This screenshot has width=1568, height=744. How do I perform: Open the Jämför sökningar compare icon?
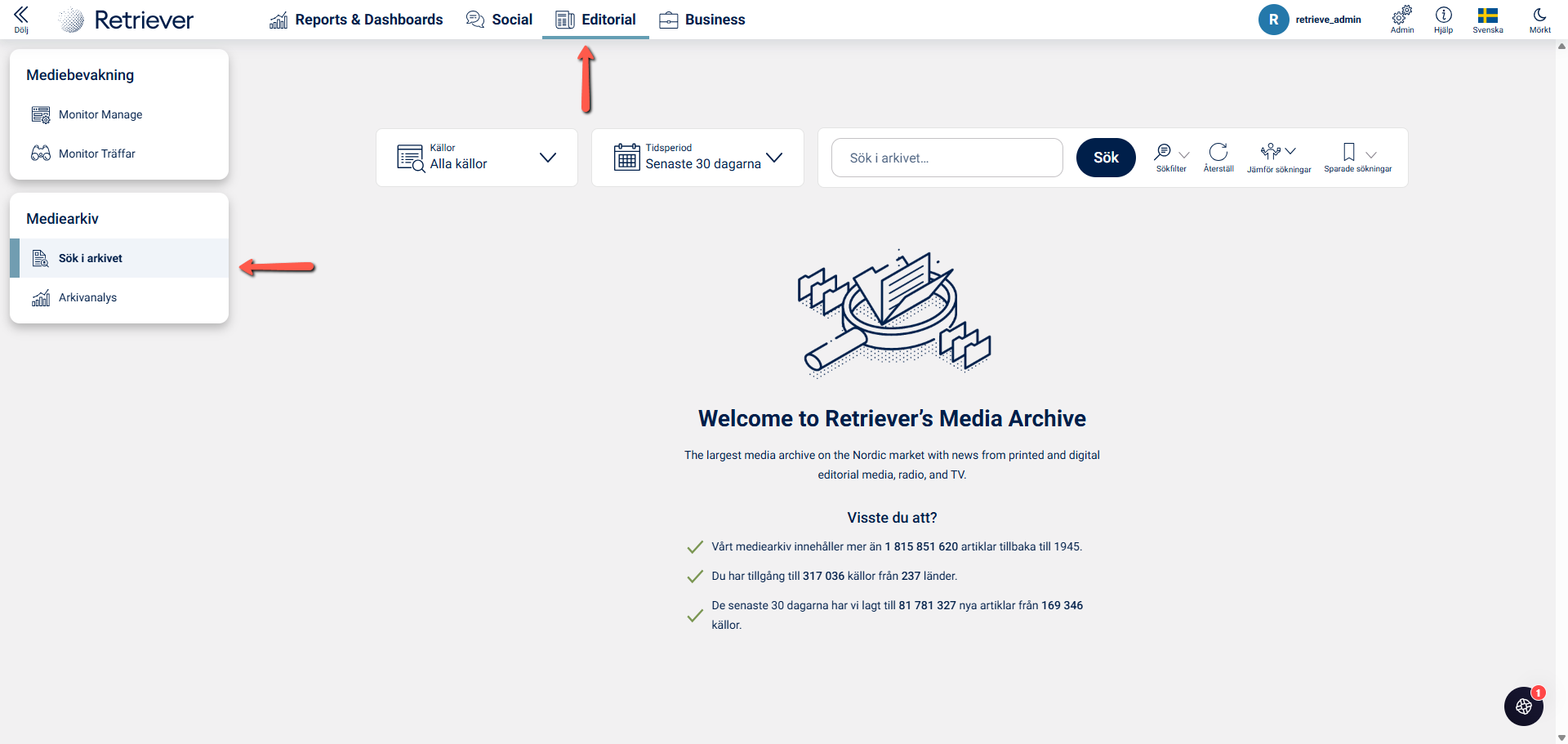pos(1270,151)
